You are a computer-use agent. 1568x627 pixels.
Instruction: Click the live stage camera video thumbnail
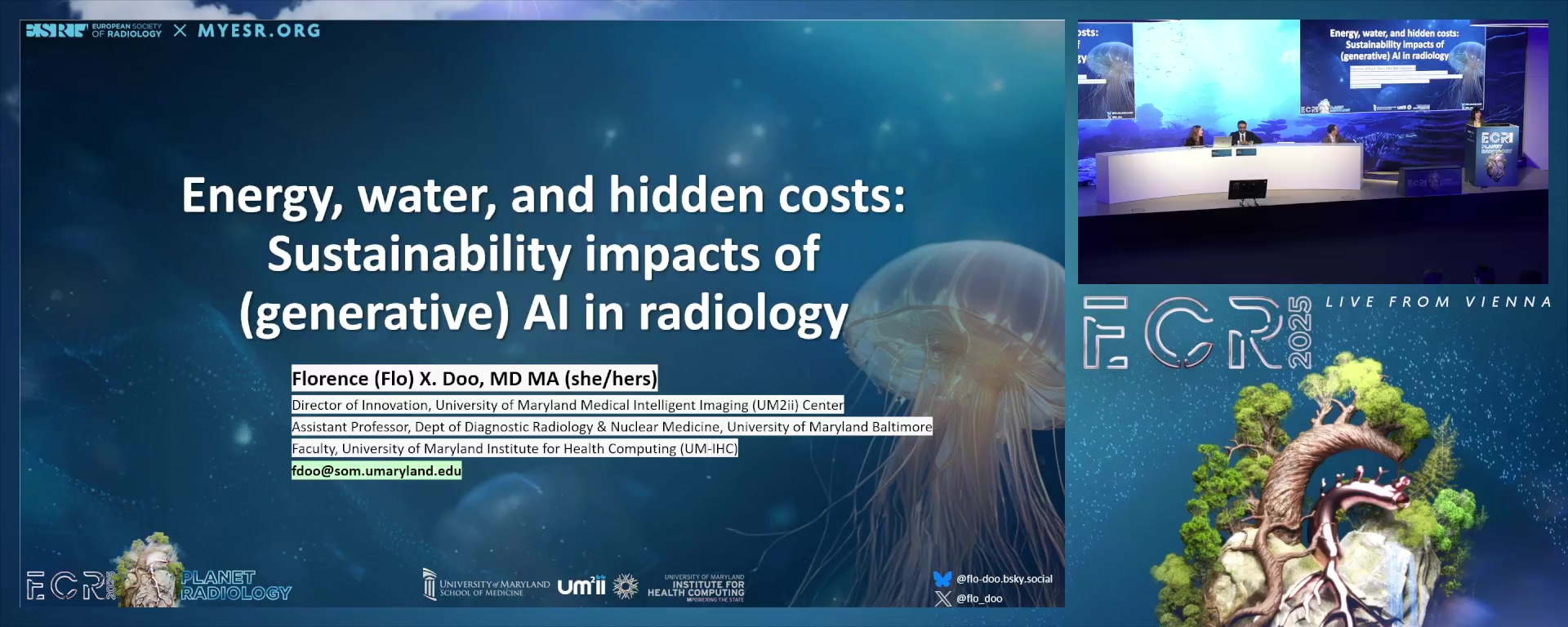point(1312,152)
